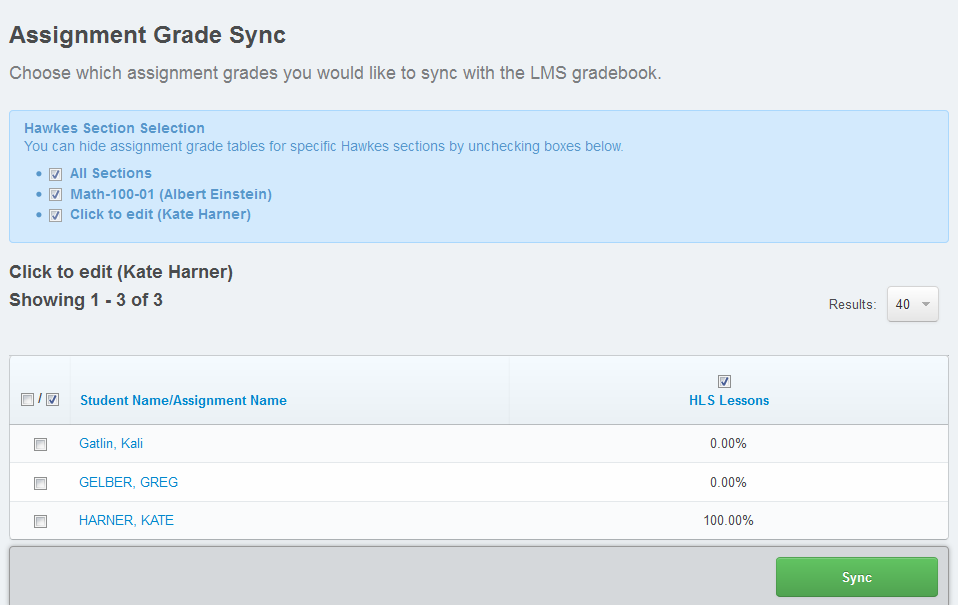This screenshot has width=958, height=605.
Task: Click the select-all checked box in table header
Action: [53, 400]
